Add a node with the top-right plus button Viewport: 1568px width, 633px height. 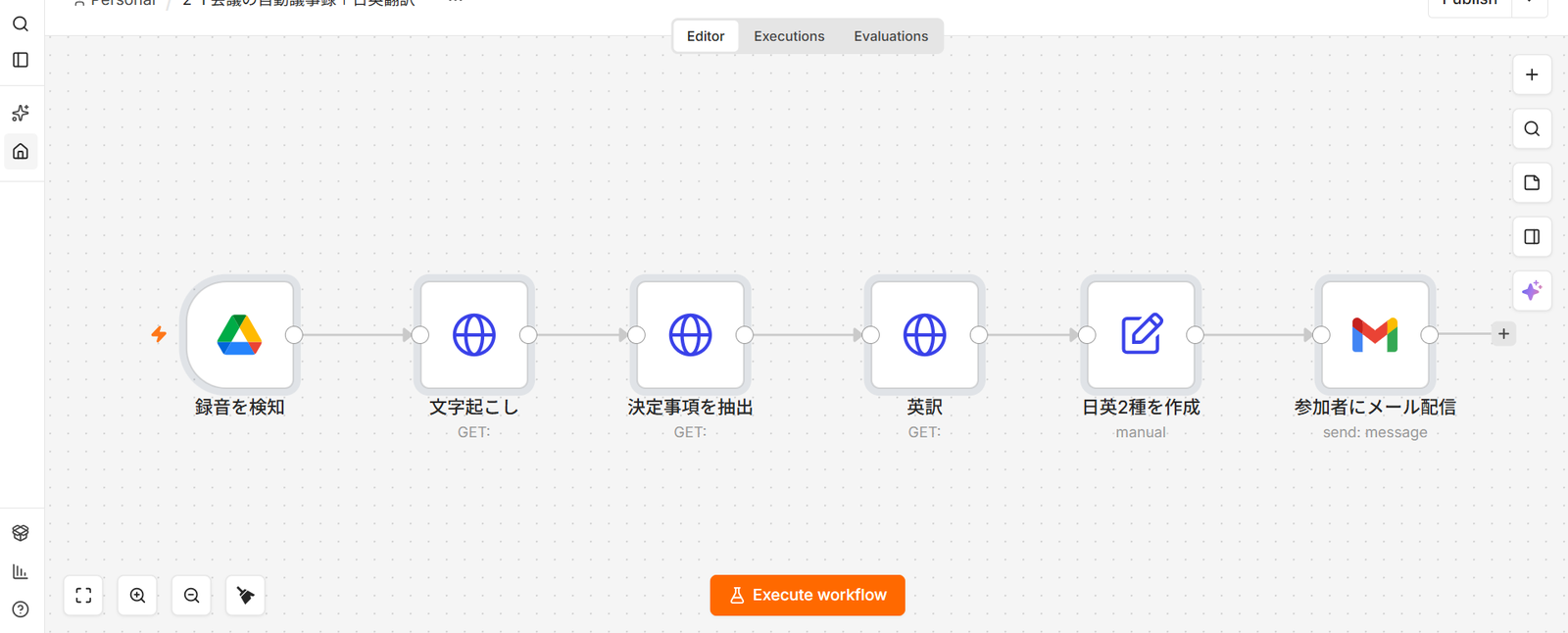click(x=1532, y=74)
